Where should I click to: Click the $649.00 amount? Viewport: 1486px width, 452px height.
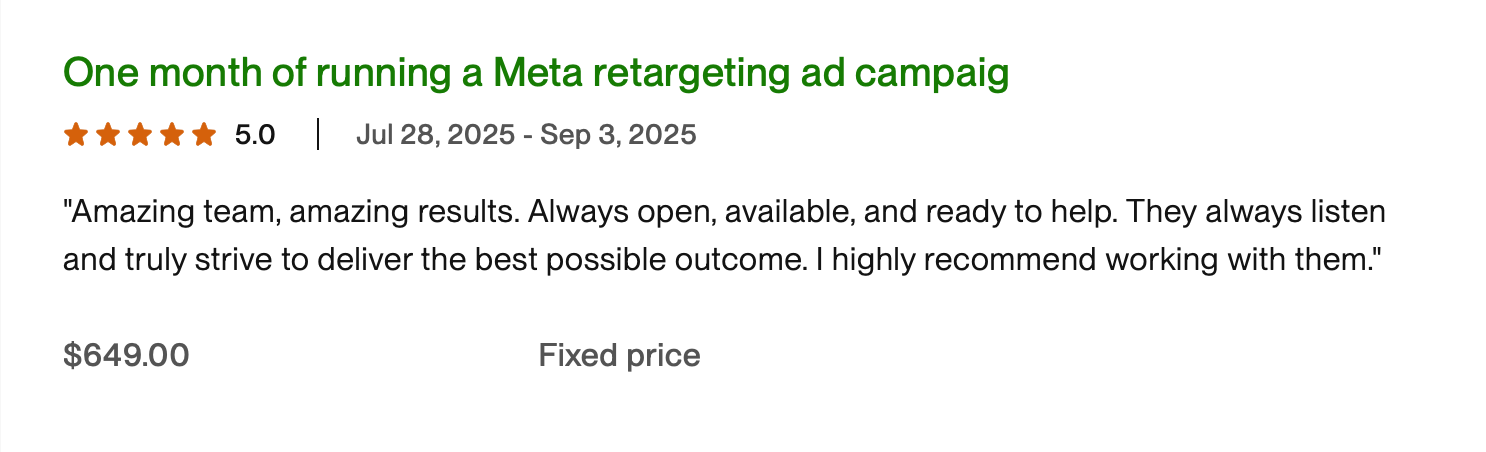126,355
